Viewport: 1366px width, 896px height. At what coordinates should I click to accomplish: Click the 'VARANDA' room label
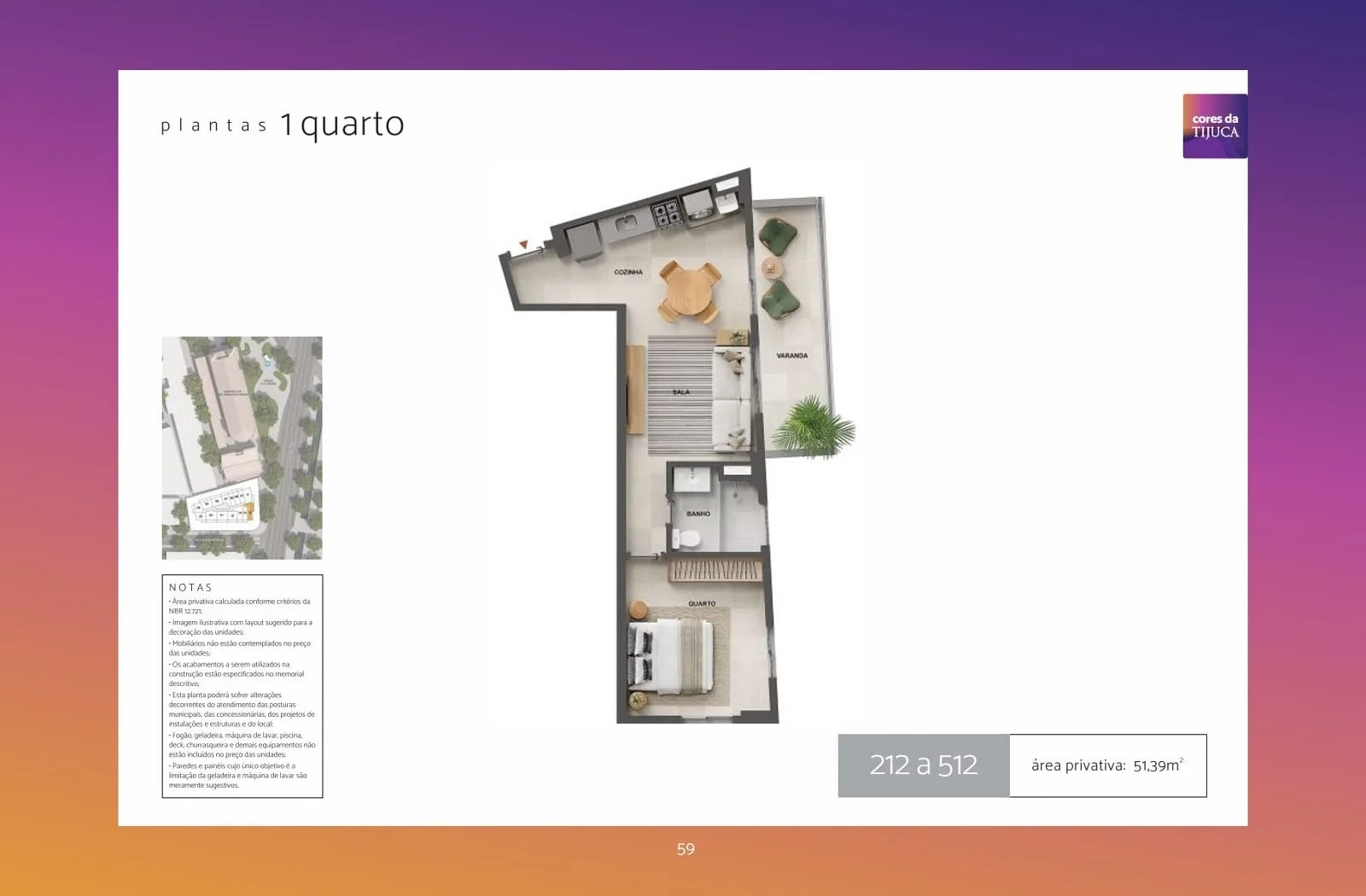(792, 355)
